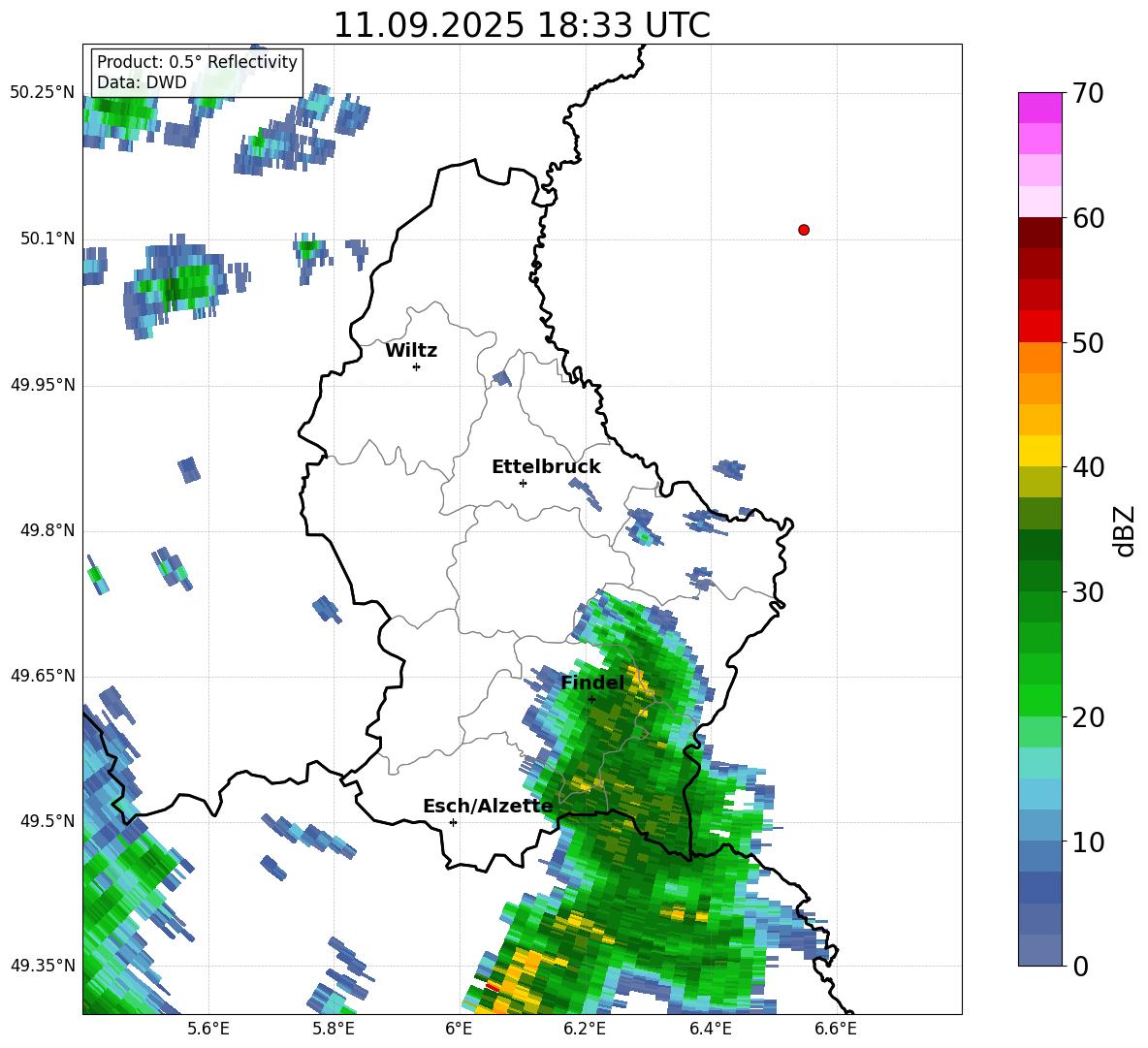Click the 6.2°E longitude label

click(585, 1029)
